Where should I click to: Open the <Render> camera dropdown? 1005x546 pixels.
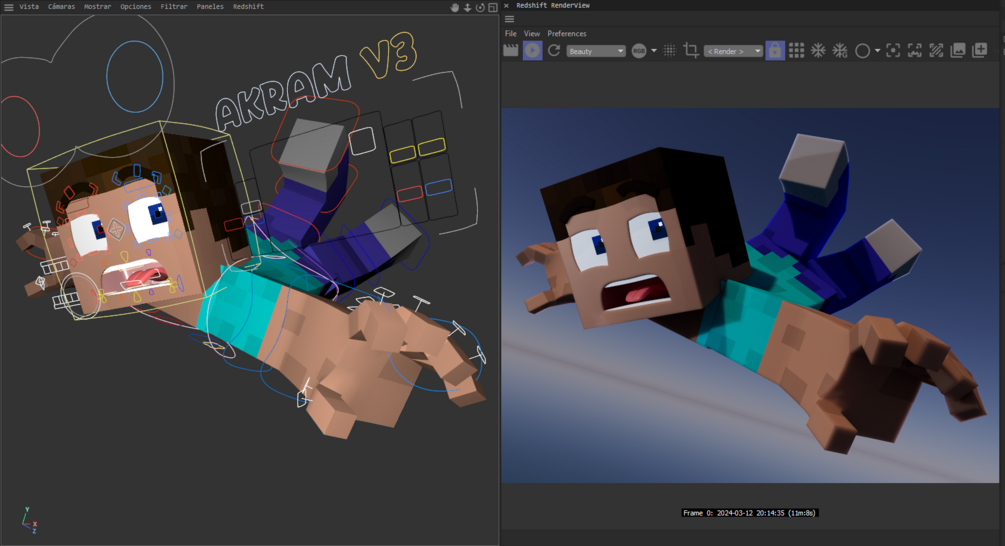(733, 51)
